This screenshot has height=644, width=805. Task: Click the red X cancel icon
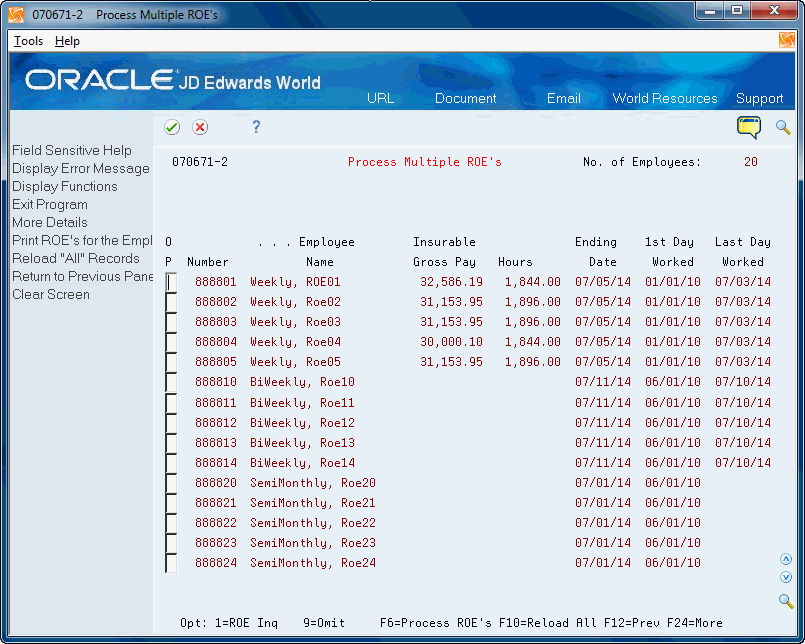tap(200, 127)
